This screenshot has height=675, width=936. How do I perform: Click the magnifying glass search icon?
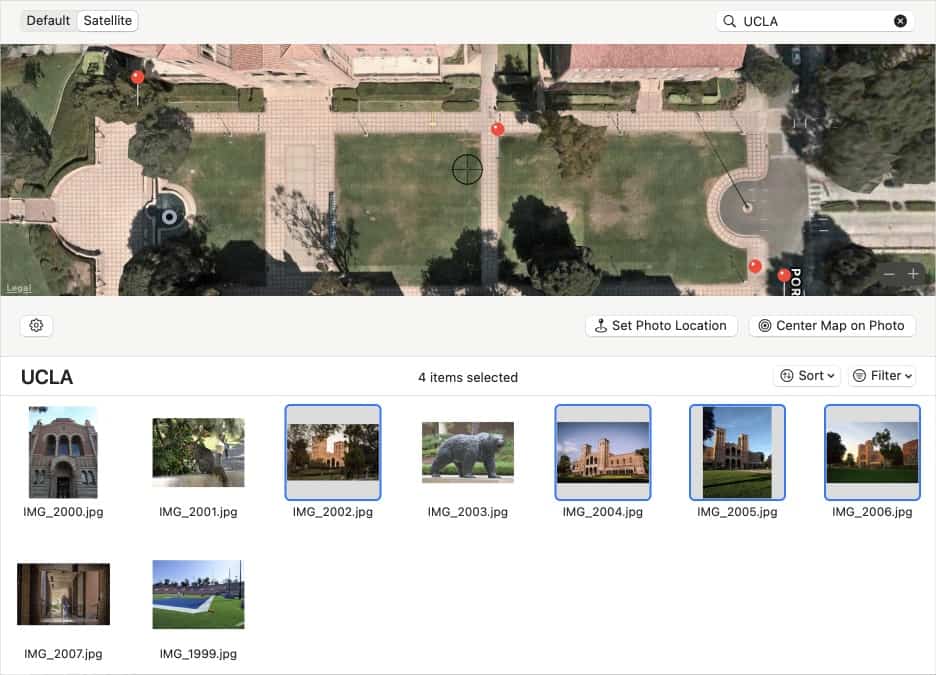click(x=729, y=21)
